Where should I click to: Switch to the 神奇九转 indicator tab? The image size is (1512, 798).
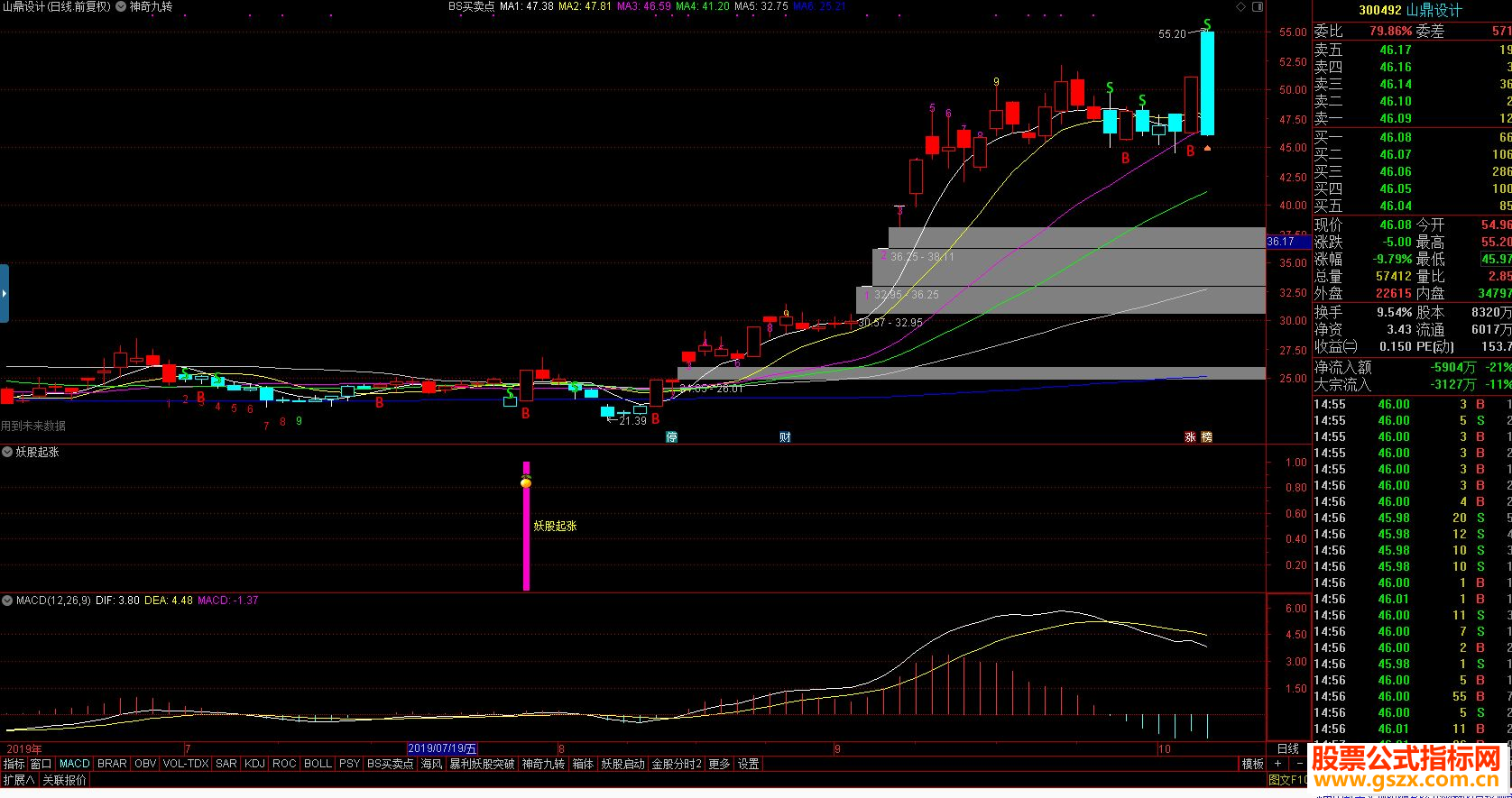[544, 764]
